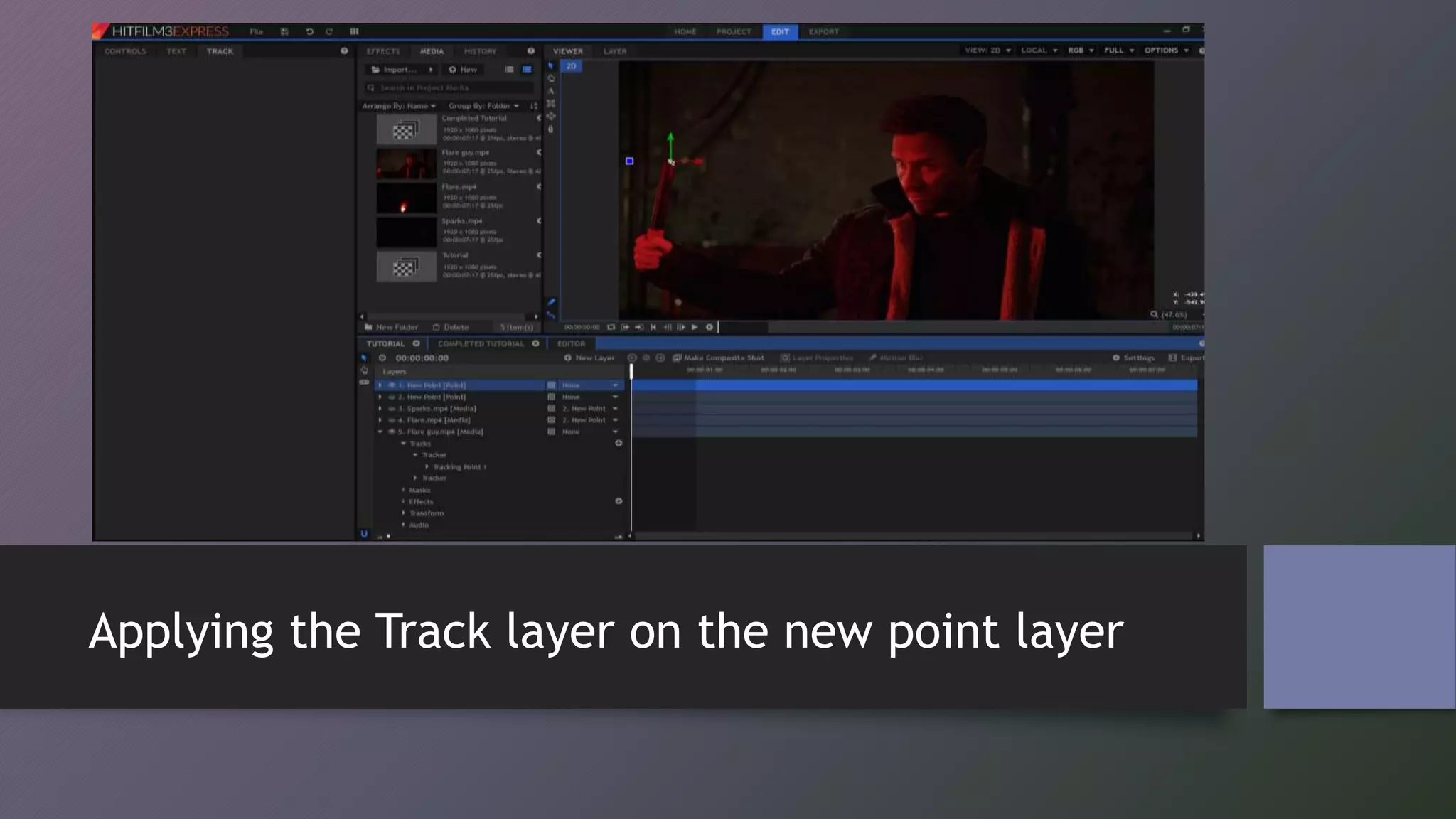Open the Export tab at top
The image size is (1456, 819).
[x=823, y=31]
